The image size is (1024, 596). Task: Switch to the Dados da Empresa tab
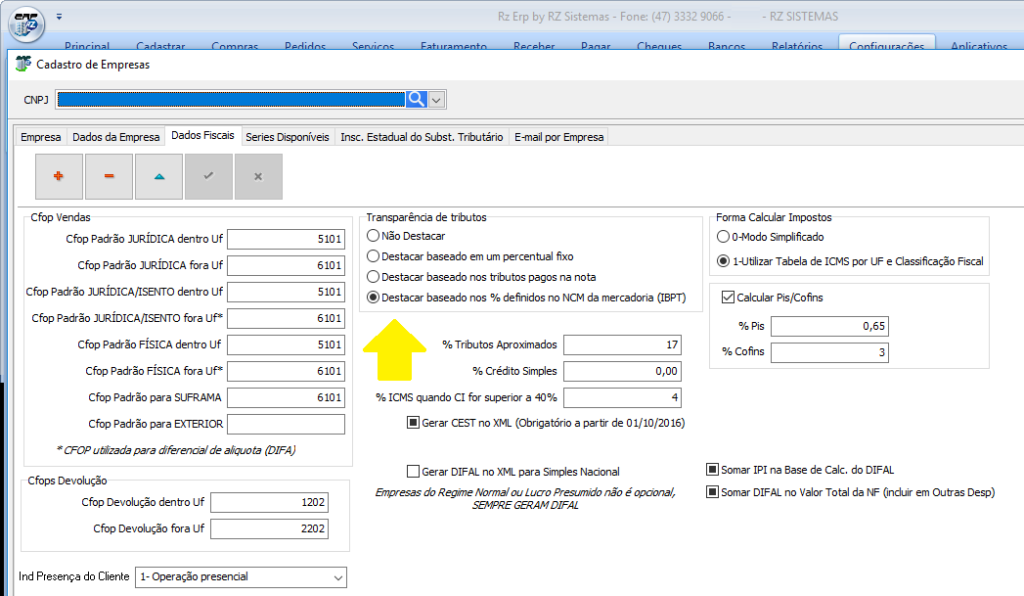tap(116, 137)
